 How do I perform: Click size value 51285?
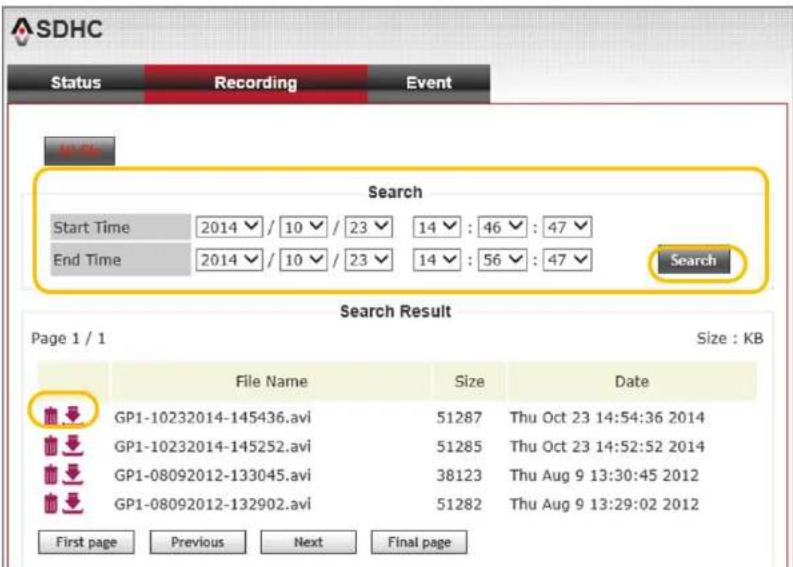[459, 447]
